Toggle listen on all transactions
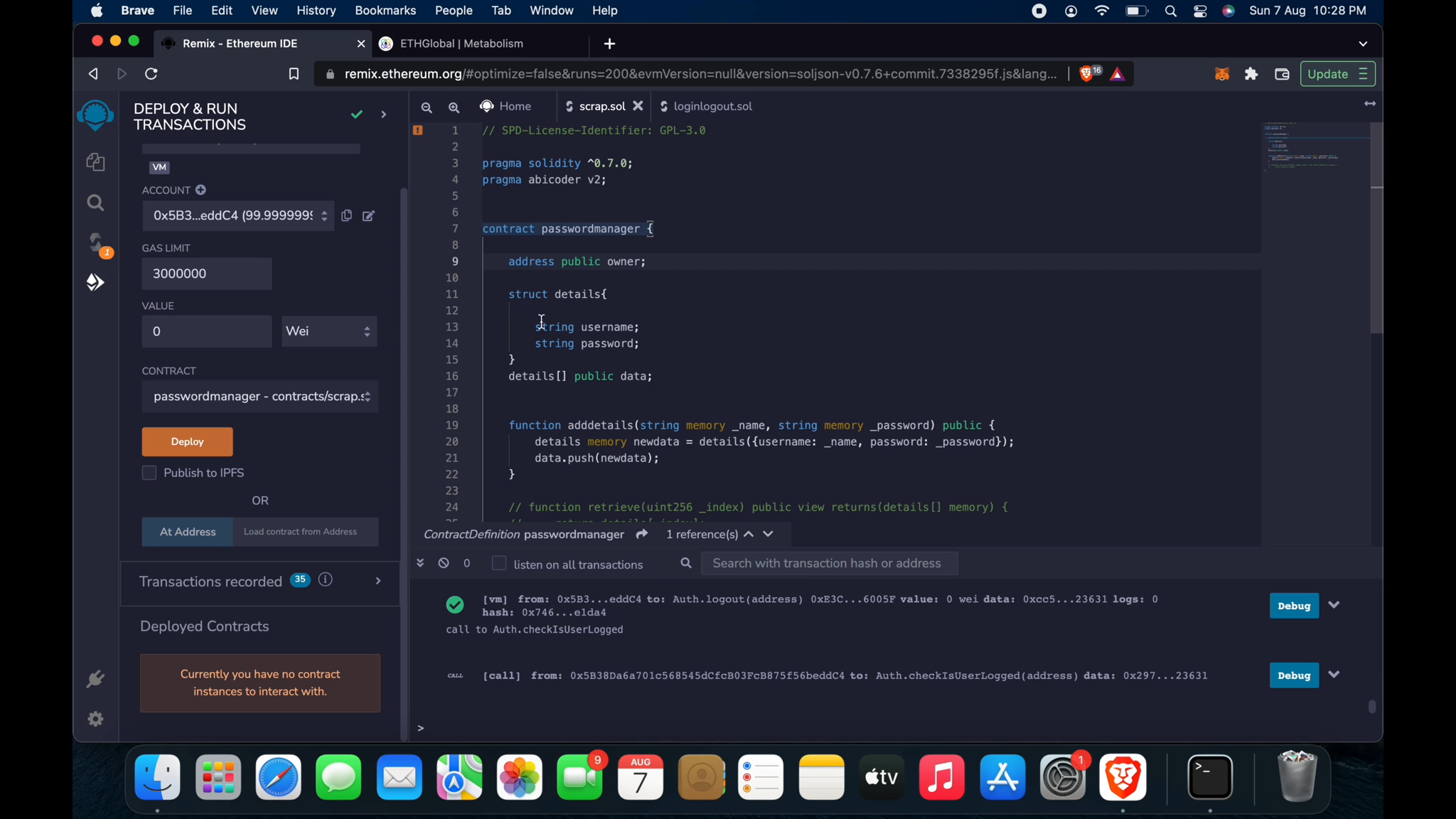This screenshot has height=819, width=1456. (499, 563)
